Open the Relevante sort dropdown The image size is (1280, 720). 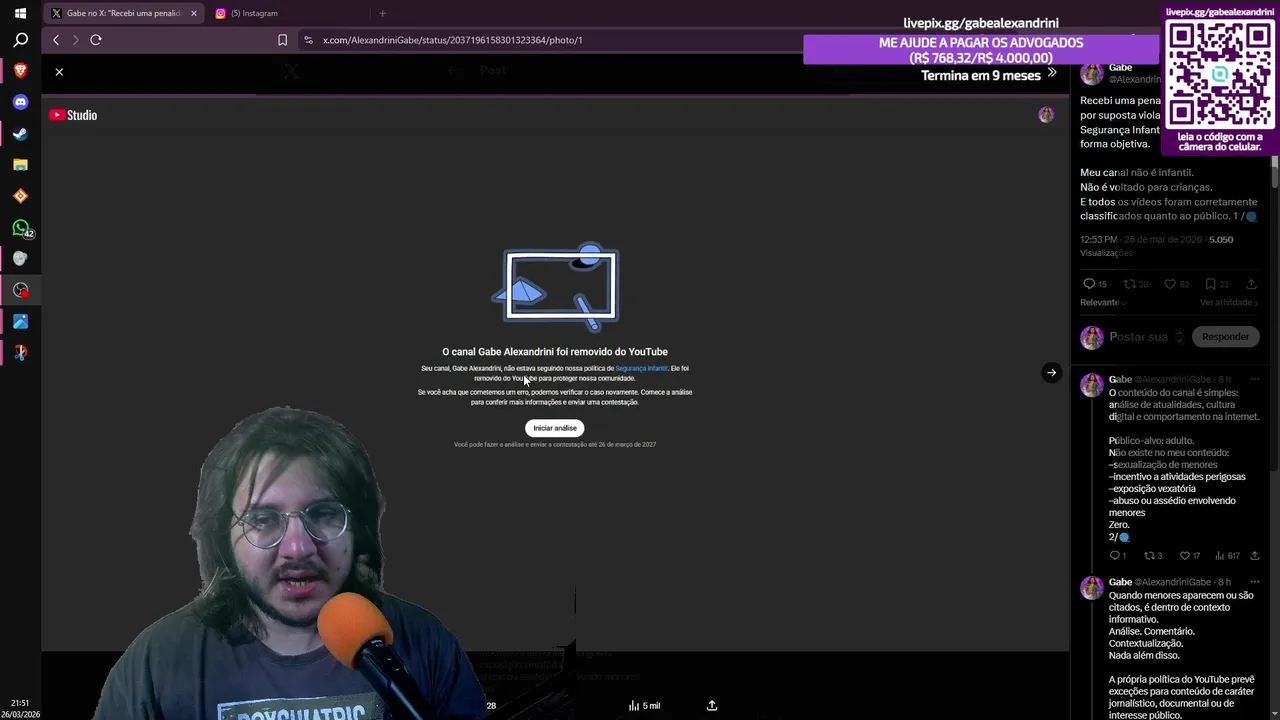click(x=1103, y=302)
